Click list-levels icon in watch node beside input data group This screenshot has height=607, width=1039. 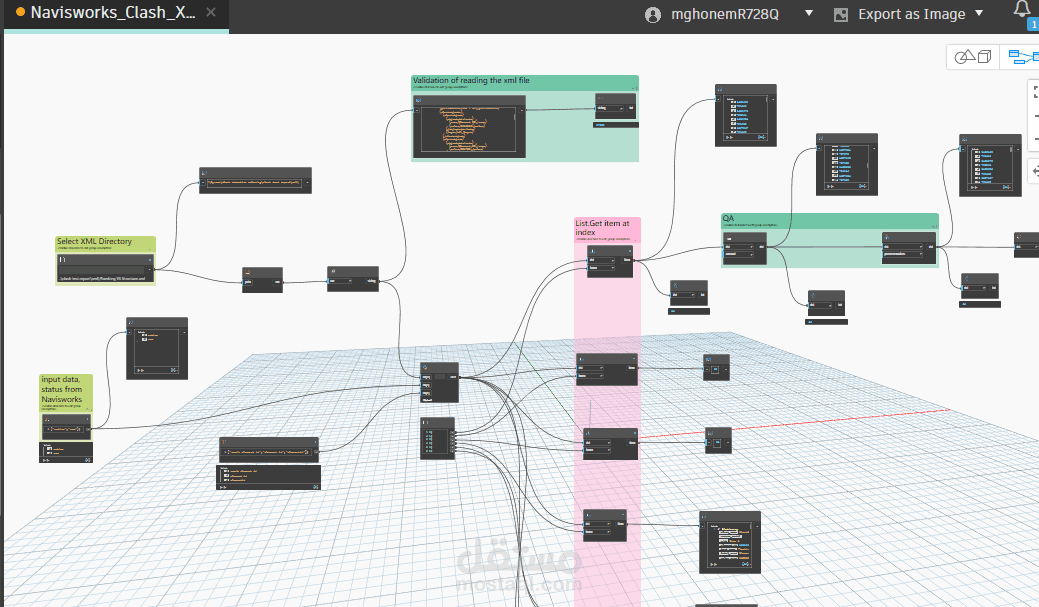pos(140,370)
